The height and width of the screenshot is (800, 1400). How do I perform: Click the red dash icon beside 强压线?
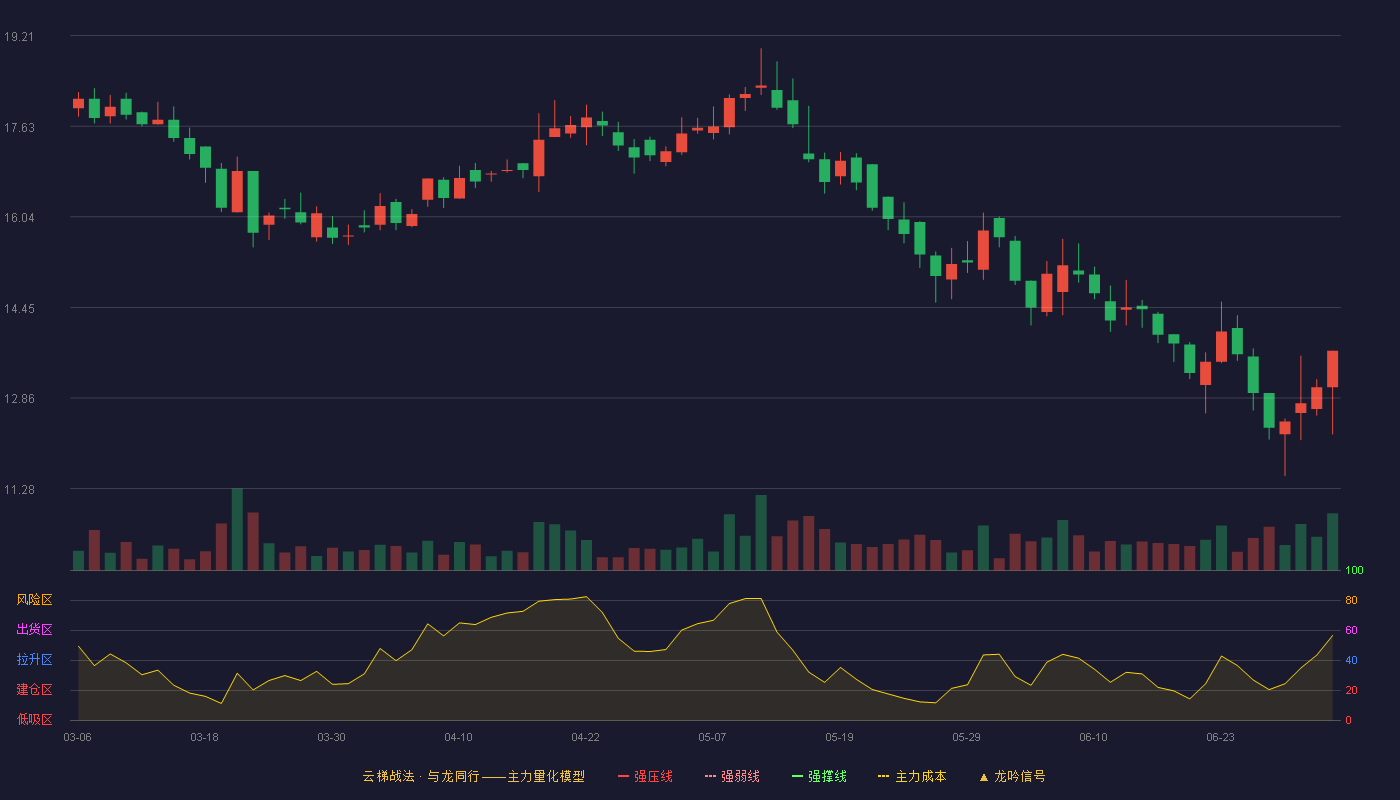(624, 777)
